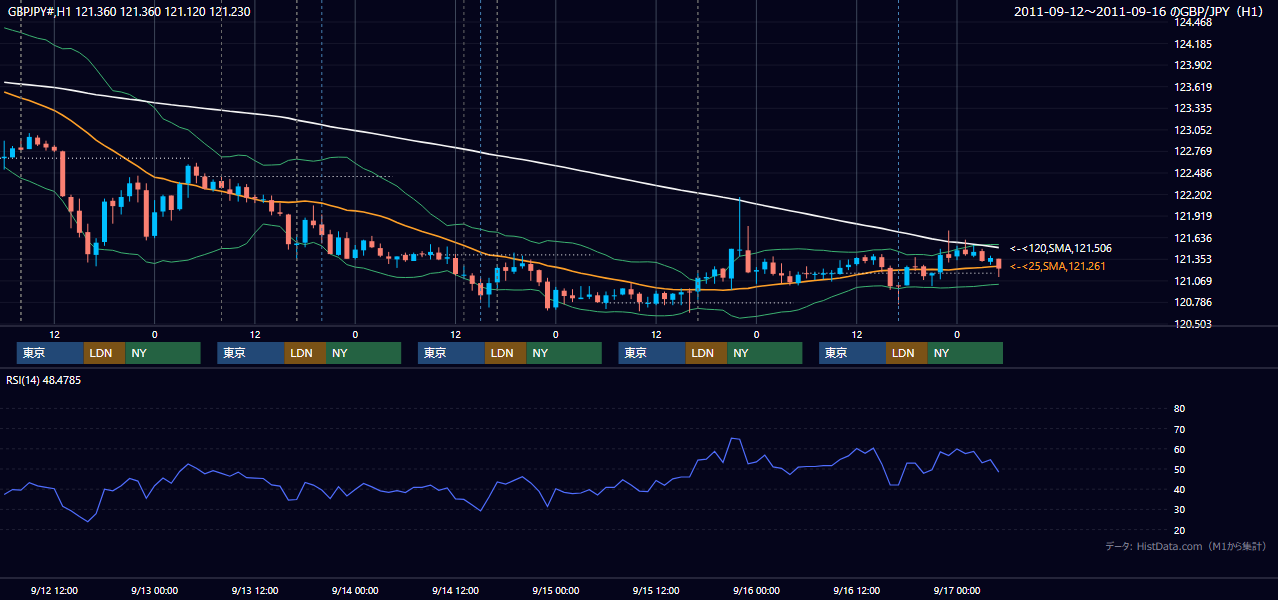Click the 121.919 price axis label

click(1194, 216)
